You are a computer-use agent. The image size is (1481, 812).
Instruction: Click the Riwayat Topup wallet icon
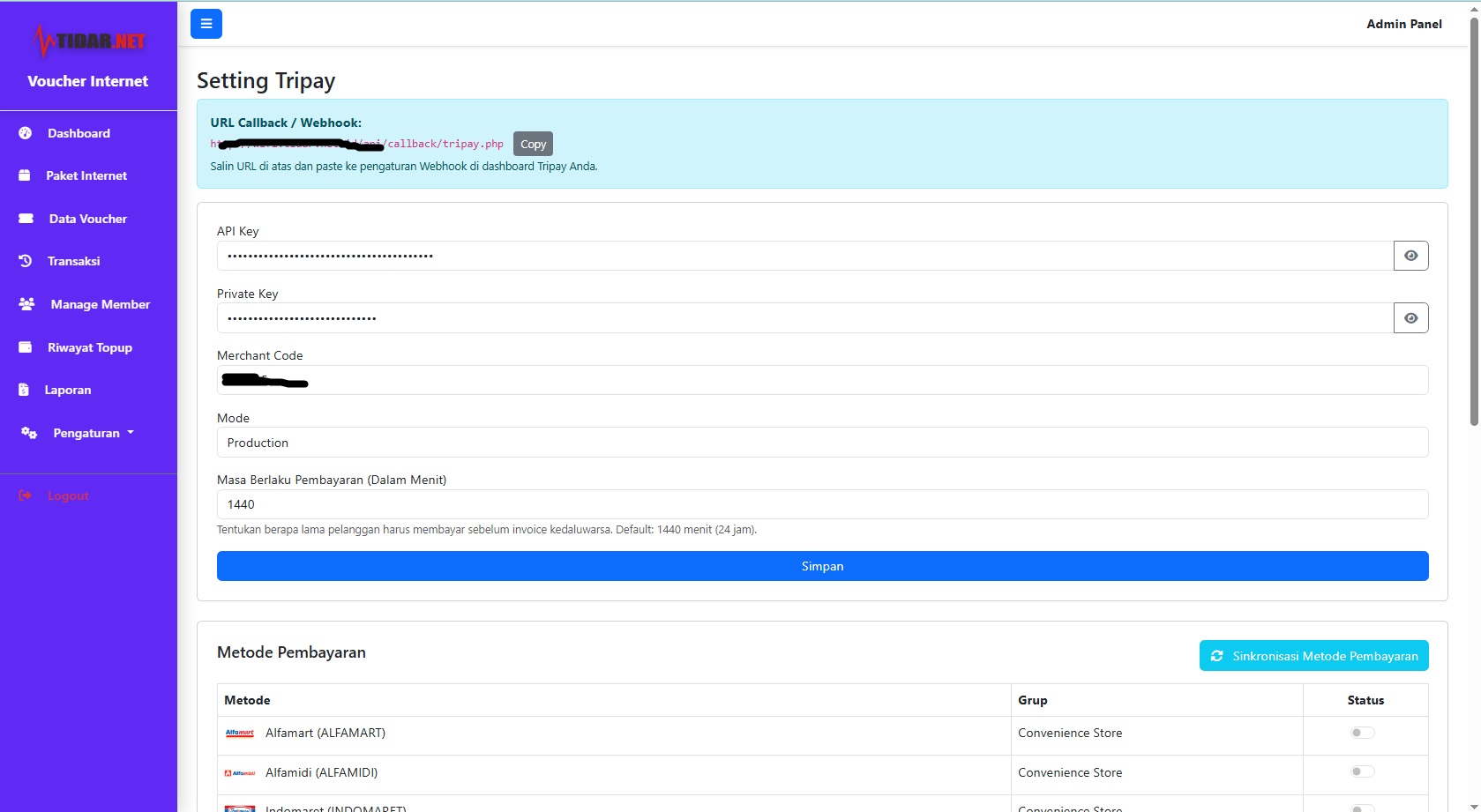(26, 347)
